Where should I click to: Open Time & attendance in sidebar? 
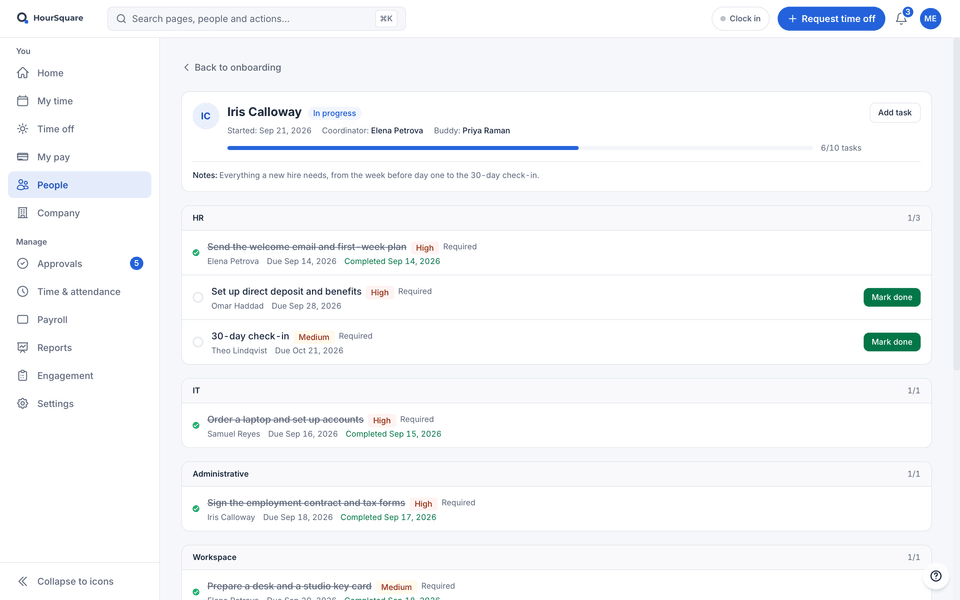80,291
